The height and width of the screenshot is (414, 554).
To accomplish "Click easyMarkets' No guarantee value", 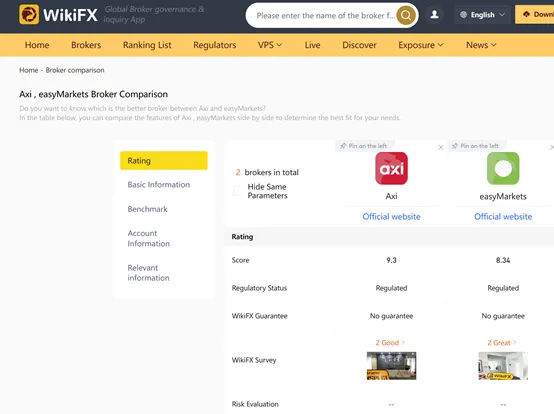I will tap(503, 316).
